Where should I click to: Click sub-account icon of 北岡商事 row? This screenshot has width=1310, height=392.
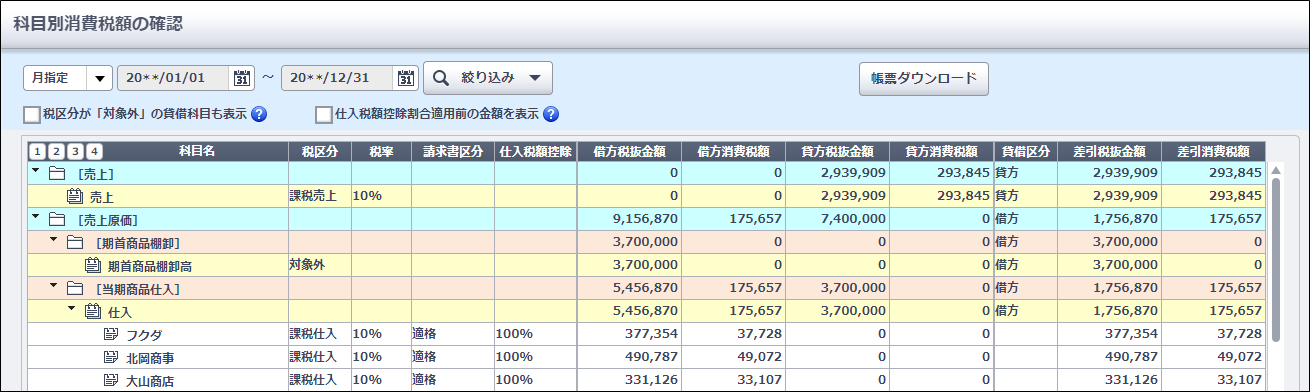click(x=111, y=357)
